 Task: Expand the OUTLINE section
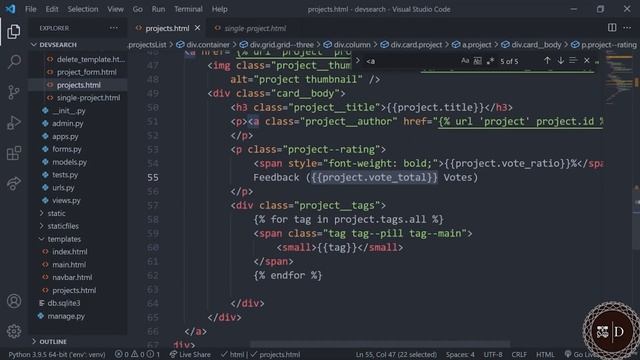click(x=53, y=342)
